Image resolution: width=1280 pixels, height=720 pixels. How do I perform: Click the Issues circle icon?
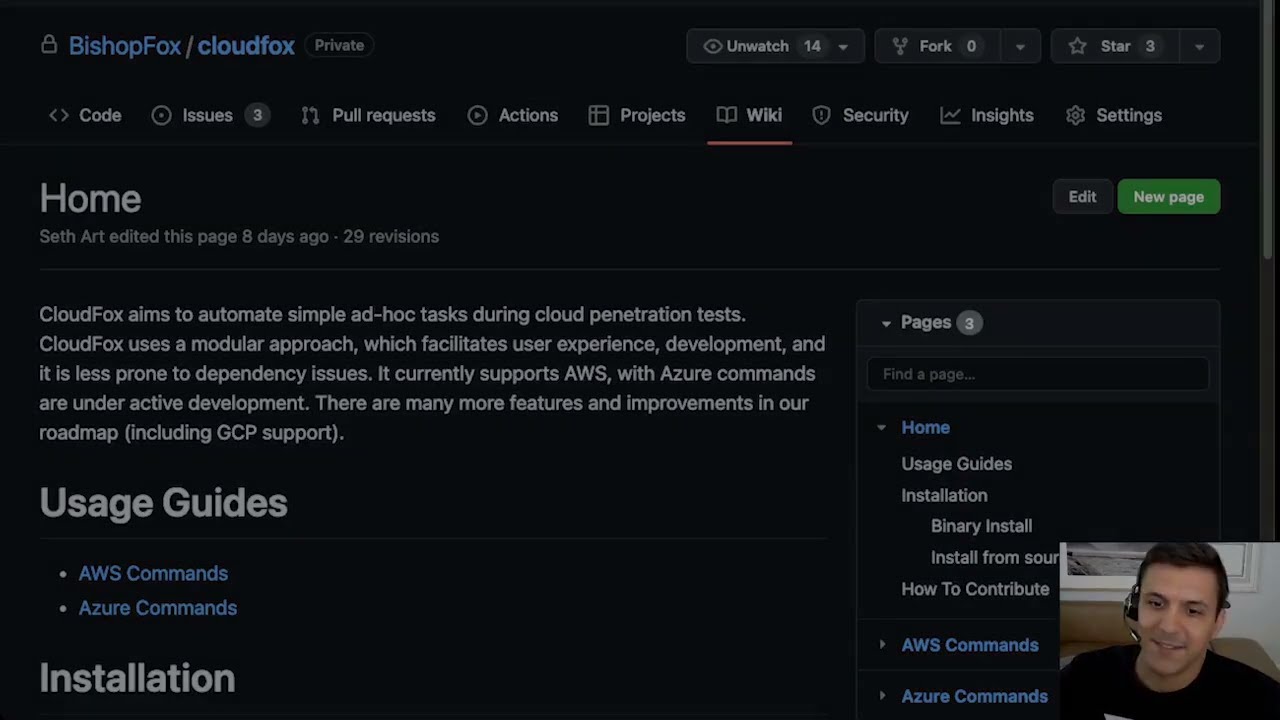(x=161, y=115)
